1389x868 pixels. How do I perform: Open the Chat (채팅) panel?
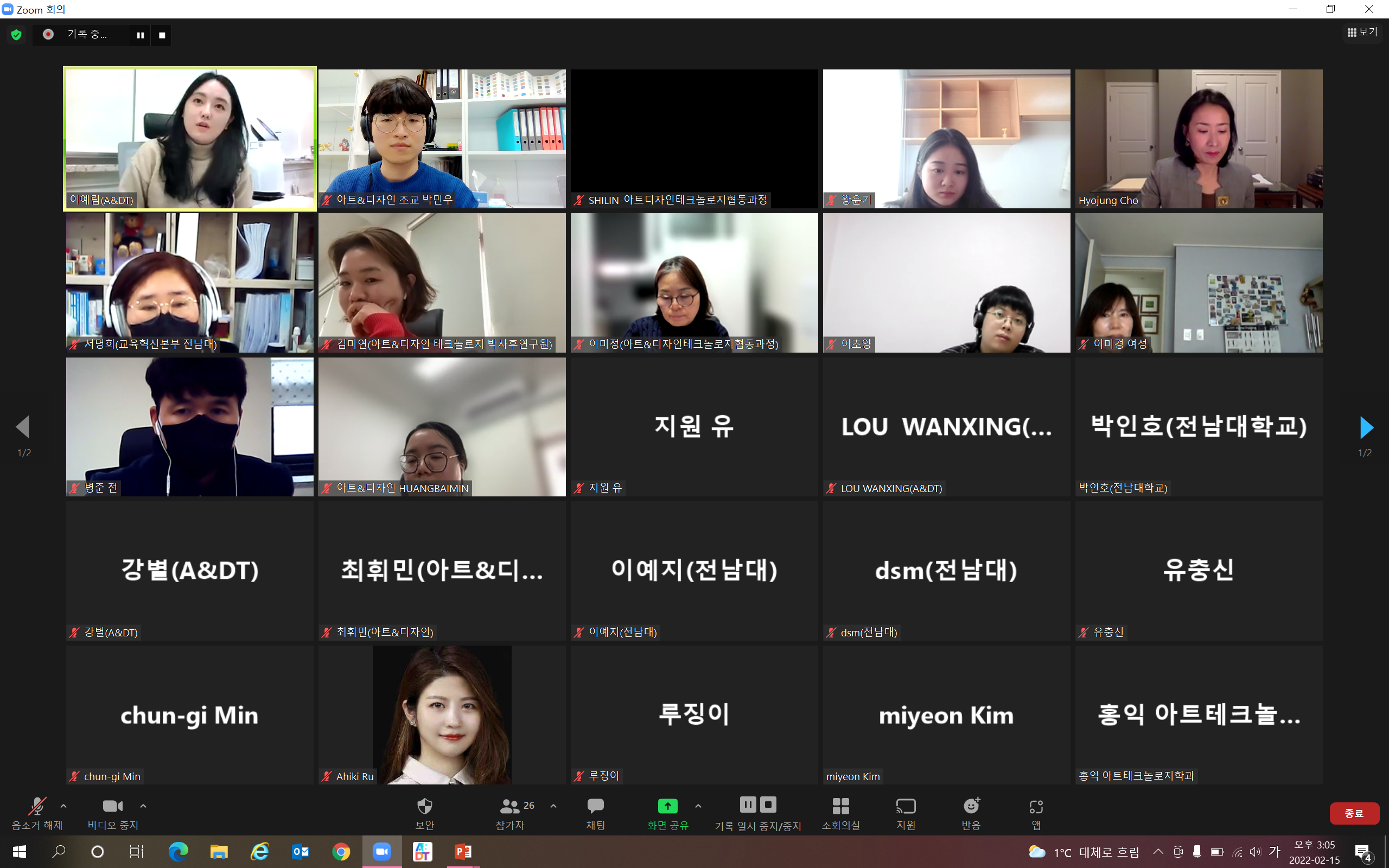pos(595,807)
